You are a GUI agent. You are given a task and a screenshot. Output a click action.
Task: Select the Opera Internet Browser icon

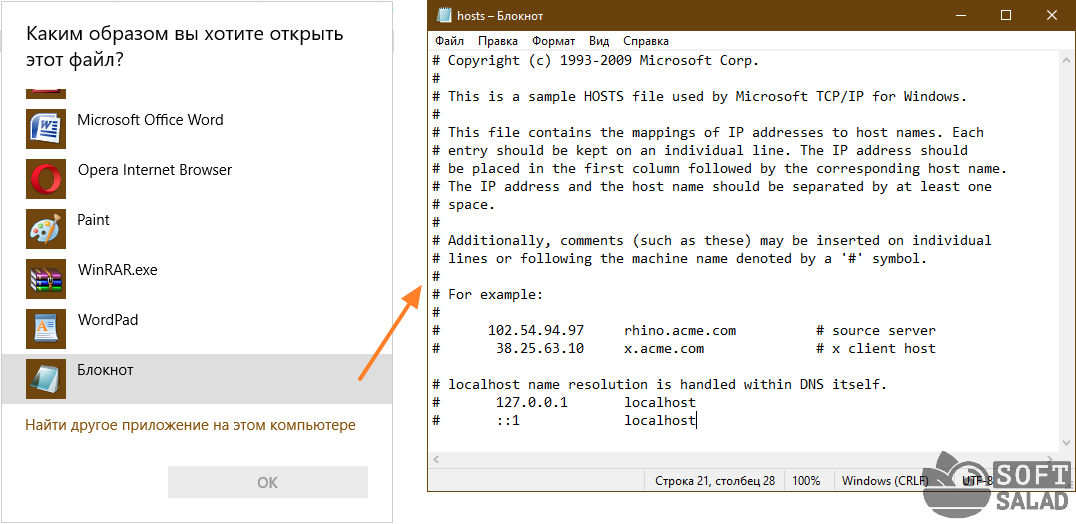(x=46, y=179)
